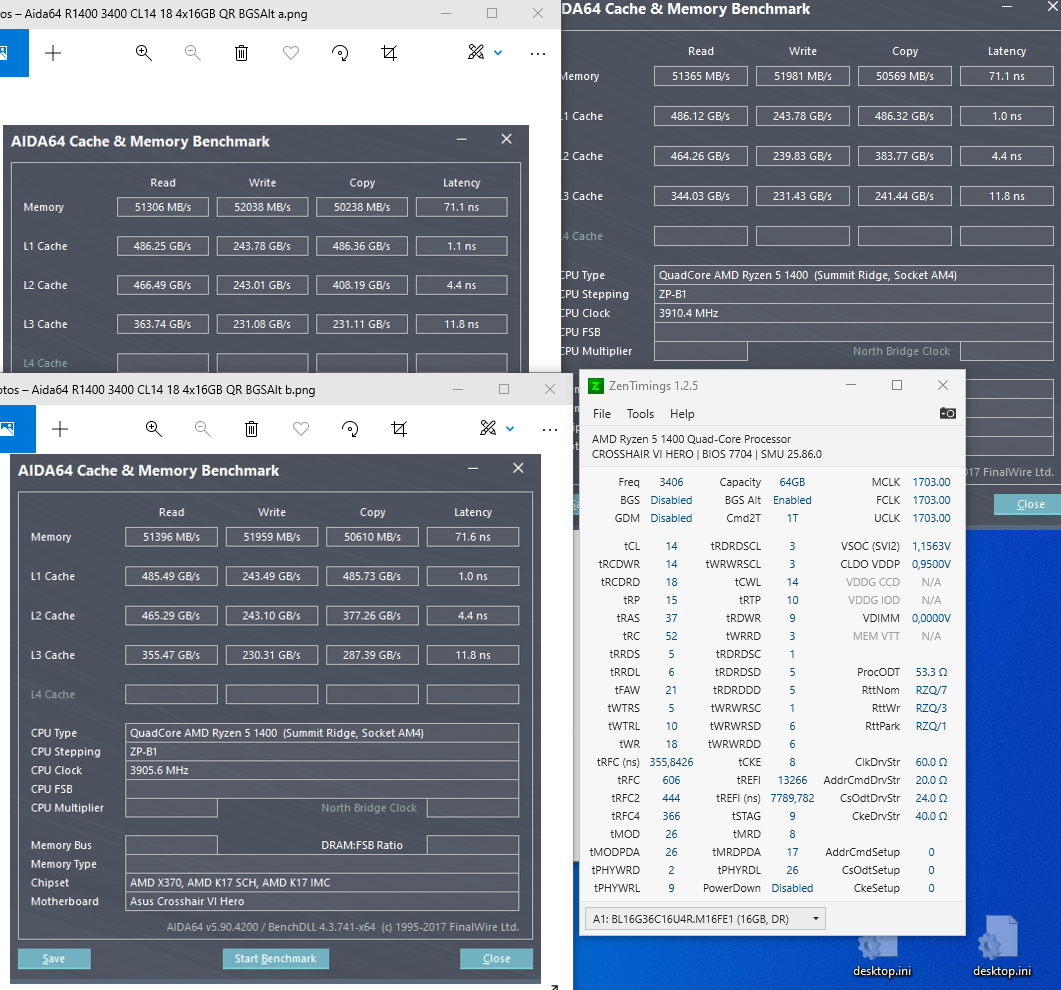The width and height of the screenshot is (1061, 990).
Task: Zoom out in the top Photos window
Action: point(193,53)
